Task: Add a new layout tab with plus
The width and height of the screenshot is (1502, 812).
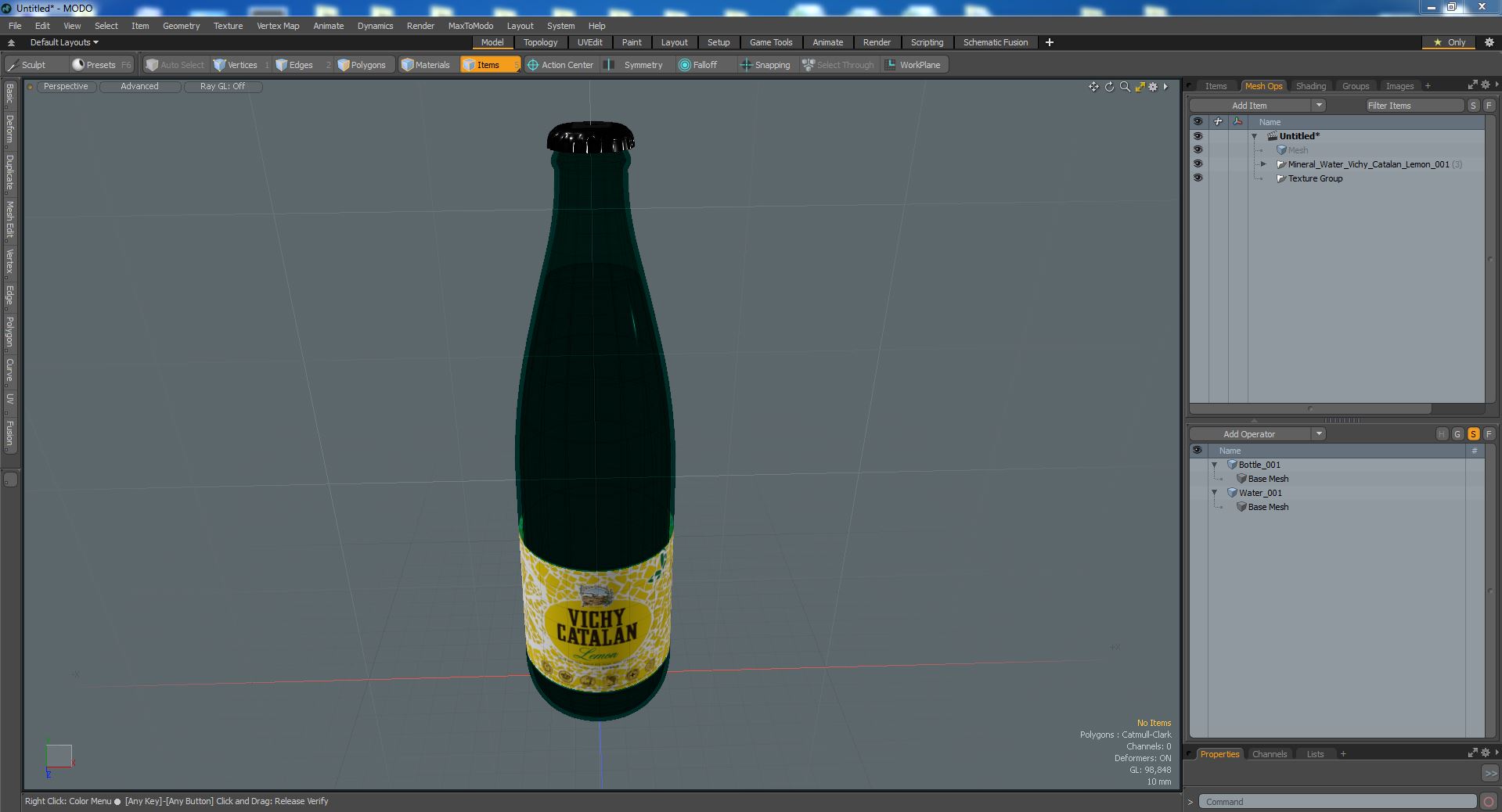Action: tap(1050, 42)
